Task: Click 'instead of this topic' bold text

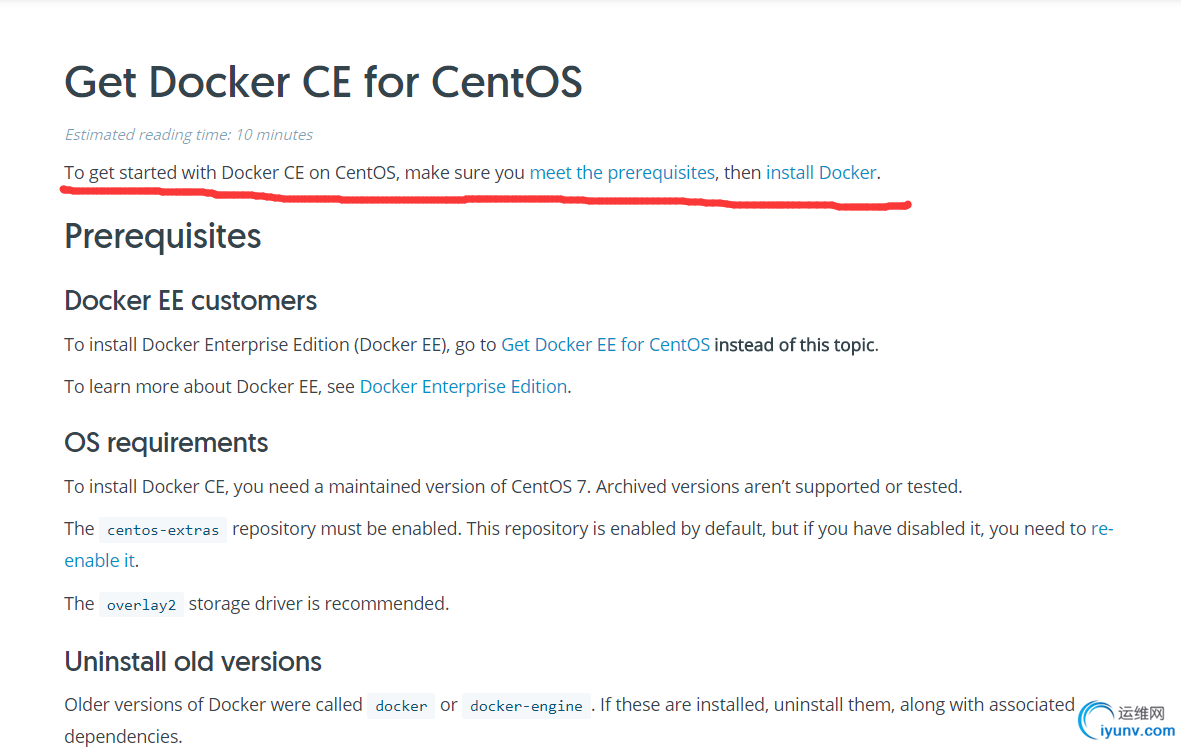Action: 794,345
